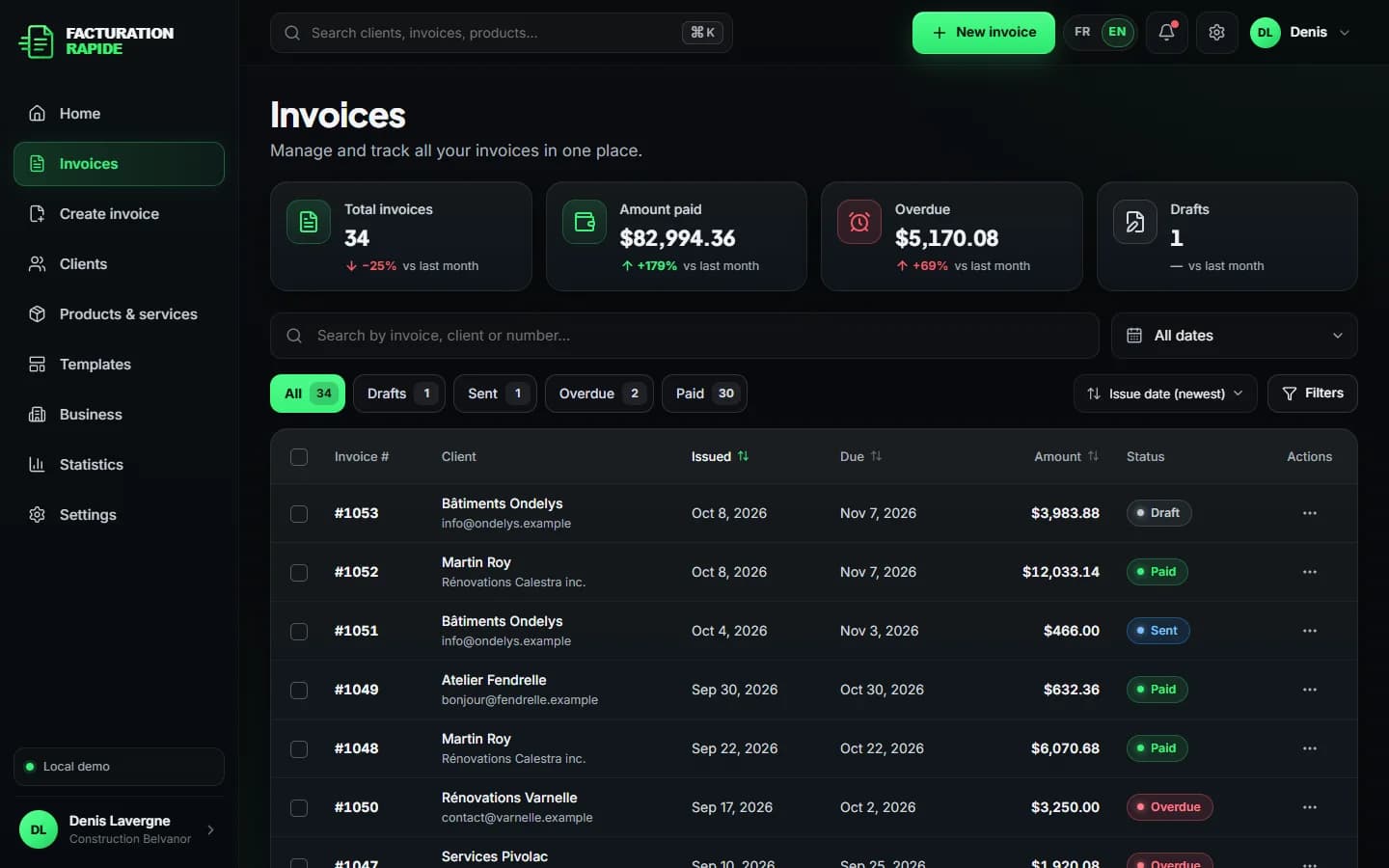Show the Overdue invoices tab

point(599,393)
